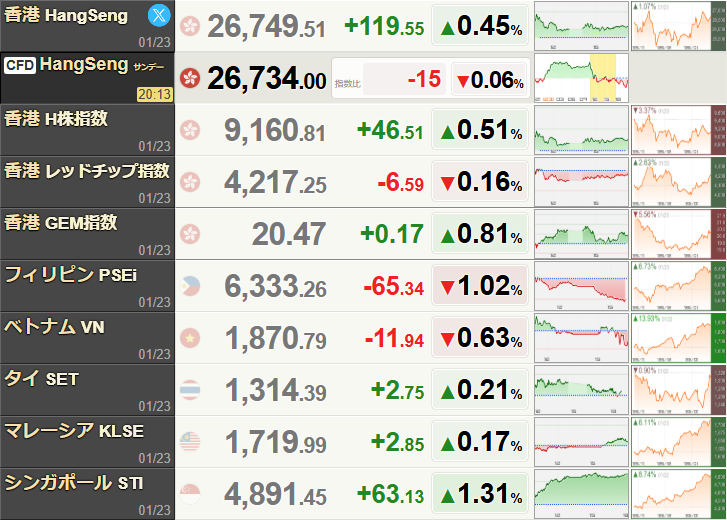Viewport: 727px width, 520px height.
Task: Open レッドチップ指数 intraday chart thumbnail
Action: point(581,182)
